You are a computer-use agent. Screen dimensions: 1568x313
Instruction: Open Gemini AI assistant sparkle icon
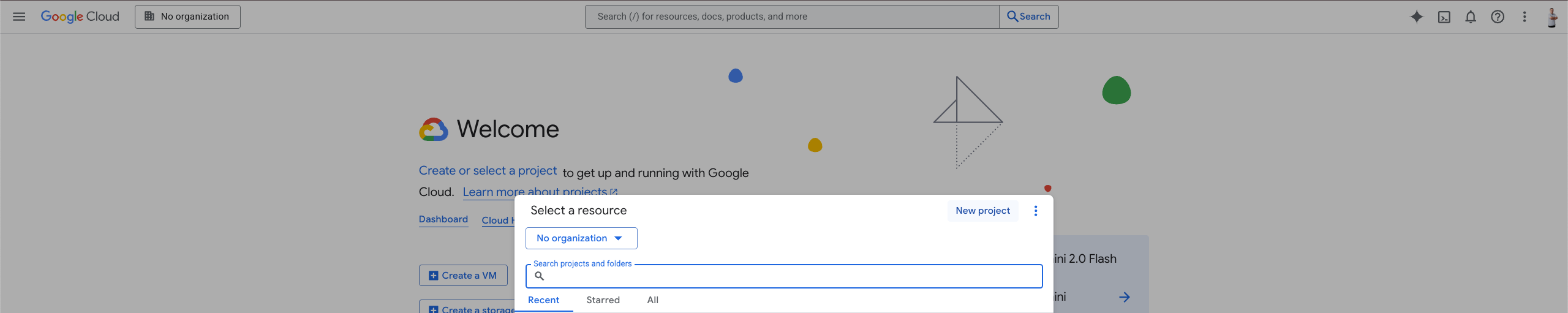[1416, 17]
